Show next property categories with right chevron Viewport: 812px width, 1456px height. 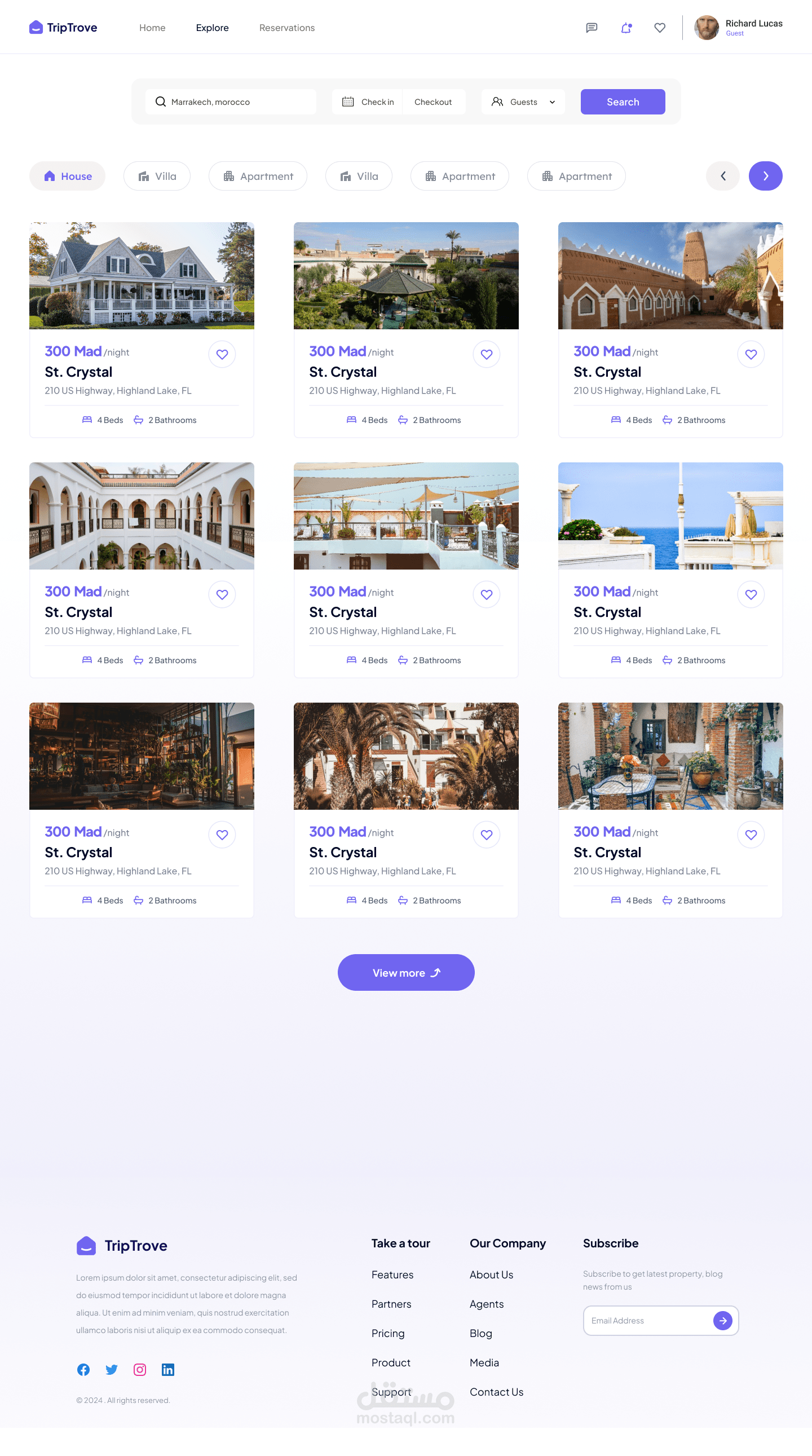coord(765,176)
